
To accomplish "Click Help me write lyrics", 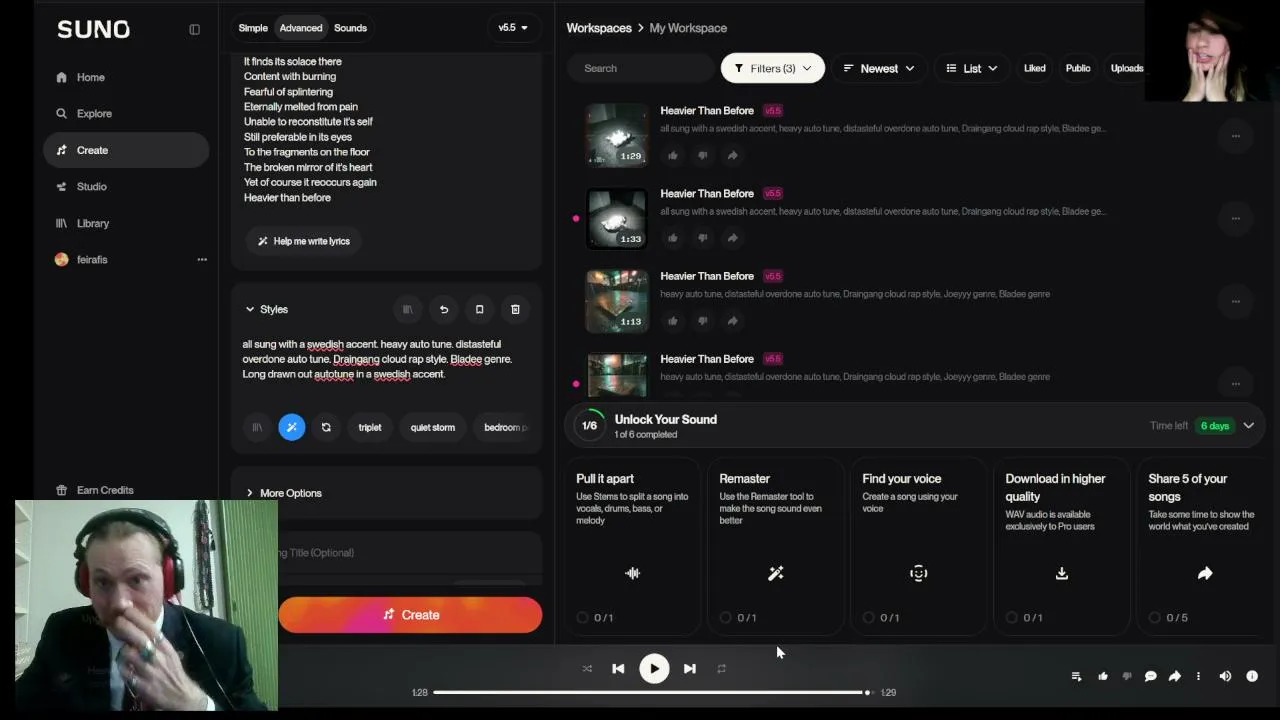I will pos(304,241).
